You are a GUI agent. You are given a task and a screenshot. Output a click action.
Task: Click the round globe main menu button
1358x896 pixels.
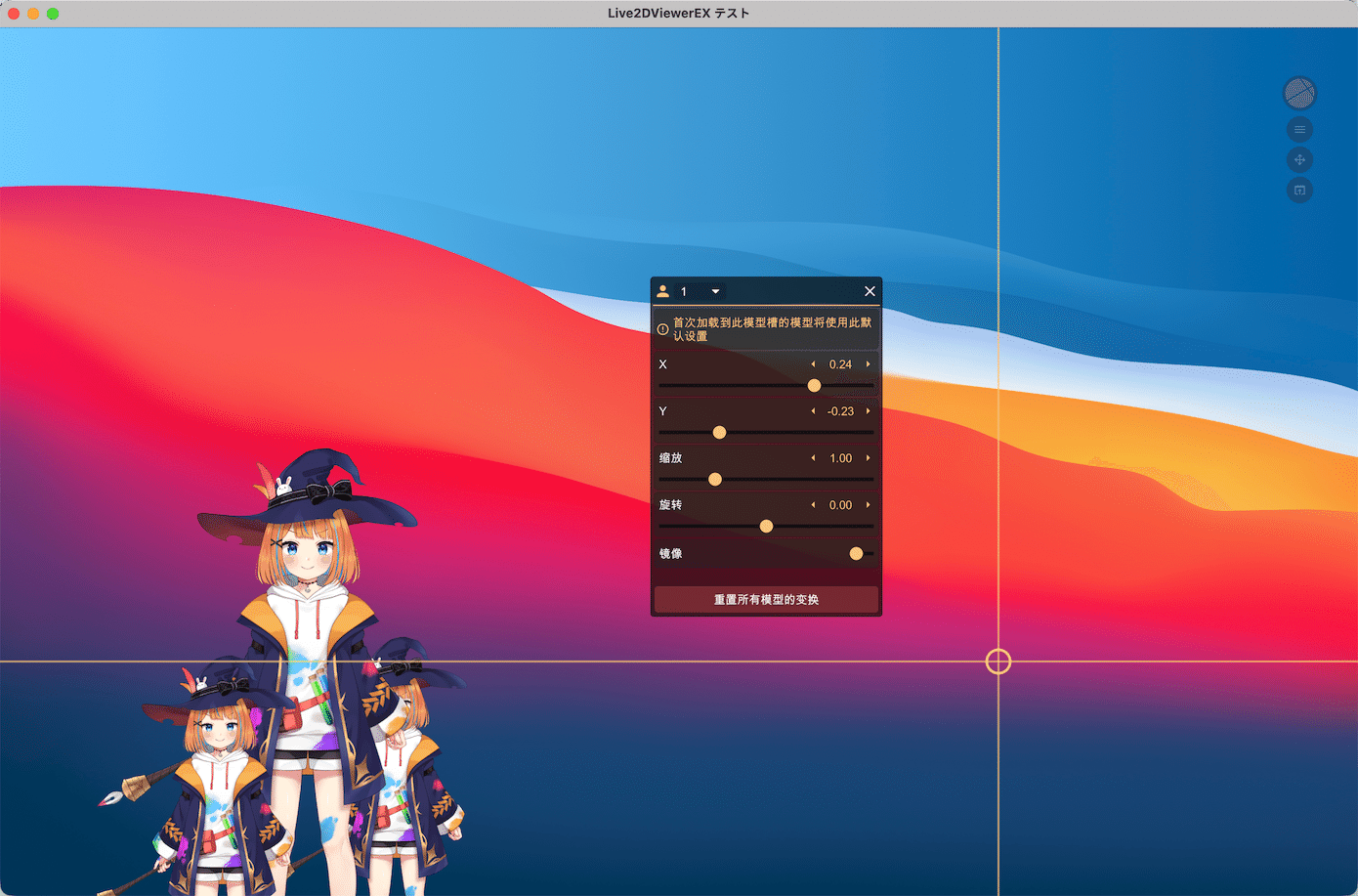1299,93
